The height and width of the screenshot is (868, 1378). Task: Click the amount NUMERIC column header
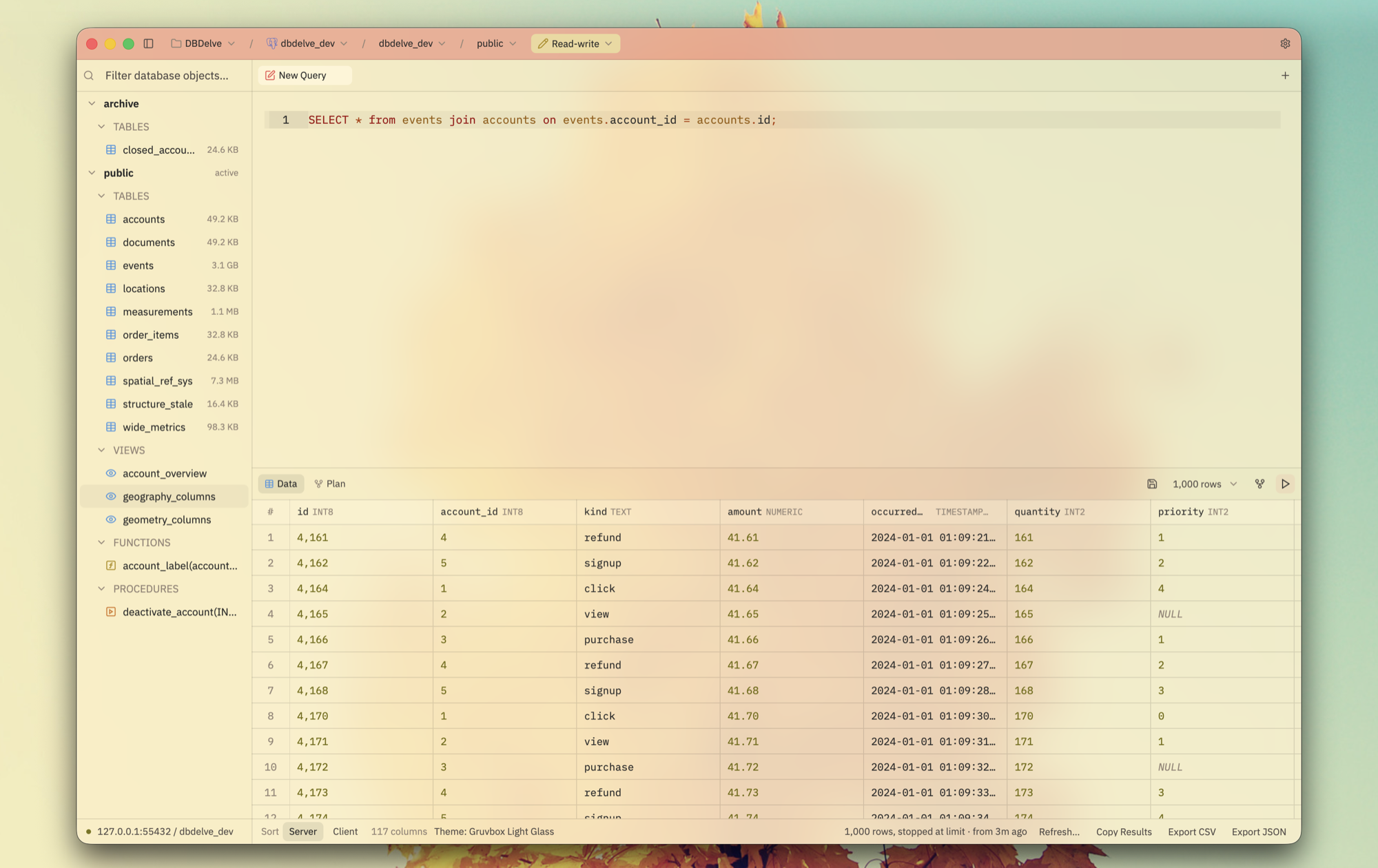791,512
